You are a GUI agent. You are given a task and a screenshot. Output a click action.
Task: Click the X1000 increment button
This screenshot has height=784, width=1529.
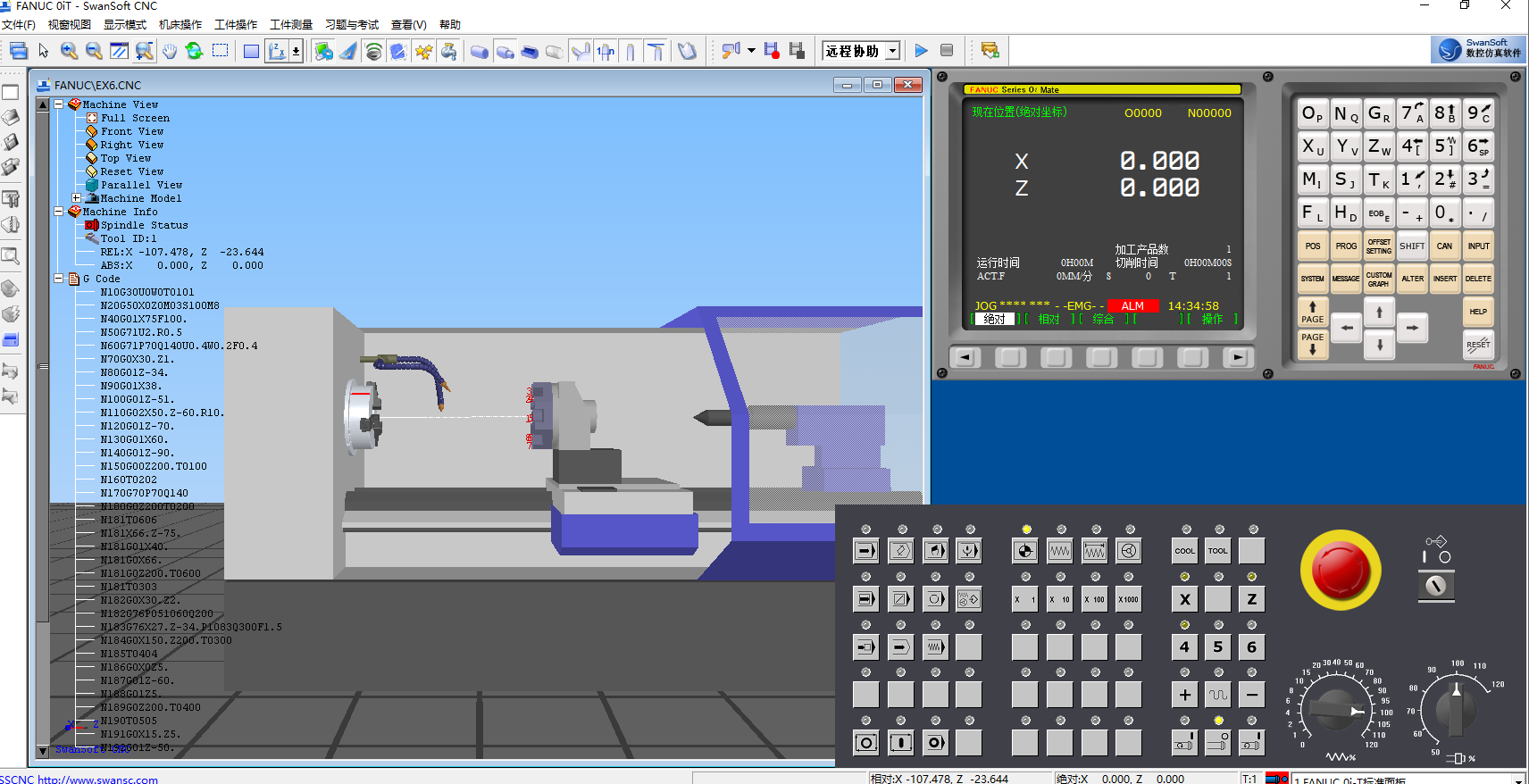pos(1129,599)
